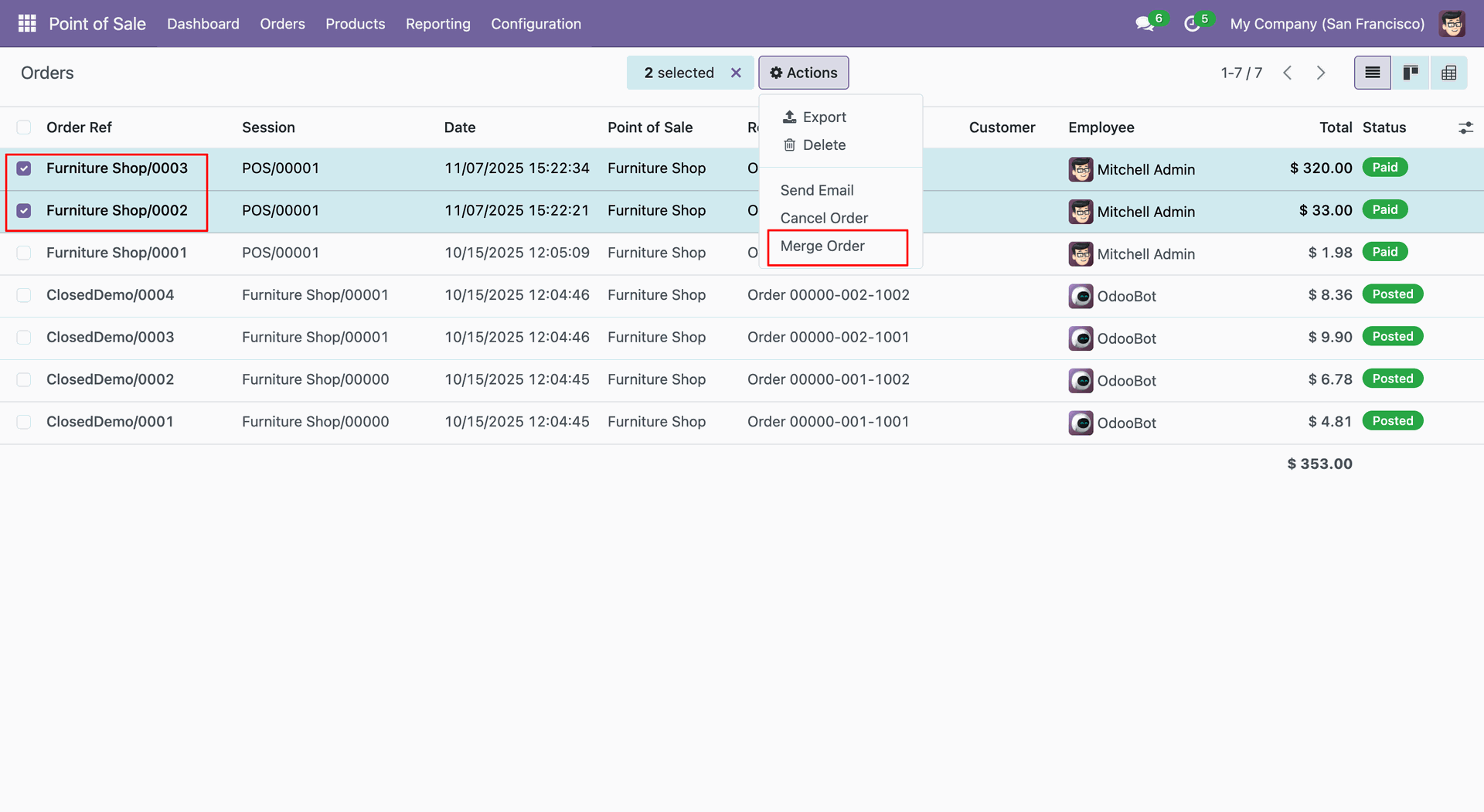Open optional columns adjust icon
This screenshot has height=812, width=1484.
1465,127
